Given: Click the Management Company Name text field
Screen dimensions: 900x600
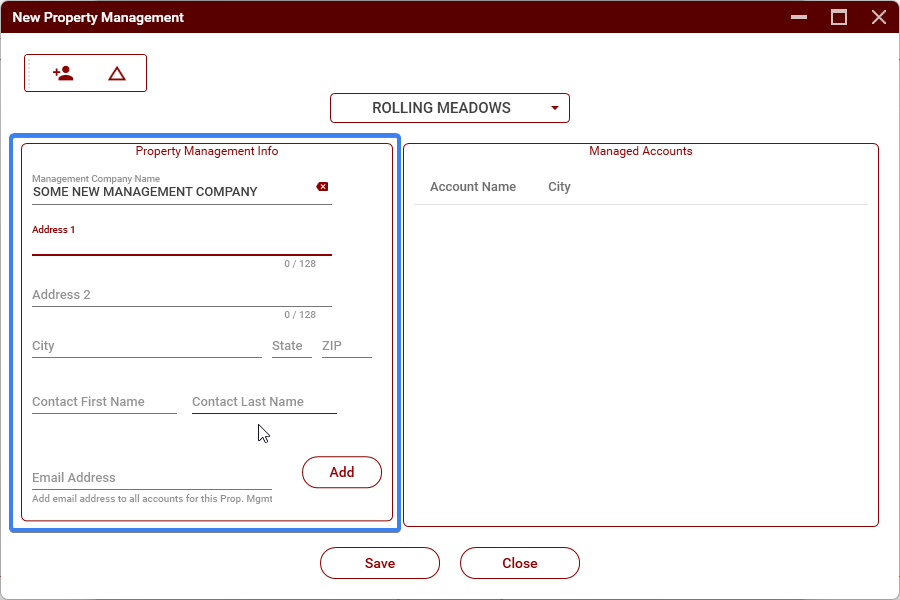Looking at the screenshot, I should click(x=170, y=192).
